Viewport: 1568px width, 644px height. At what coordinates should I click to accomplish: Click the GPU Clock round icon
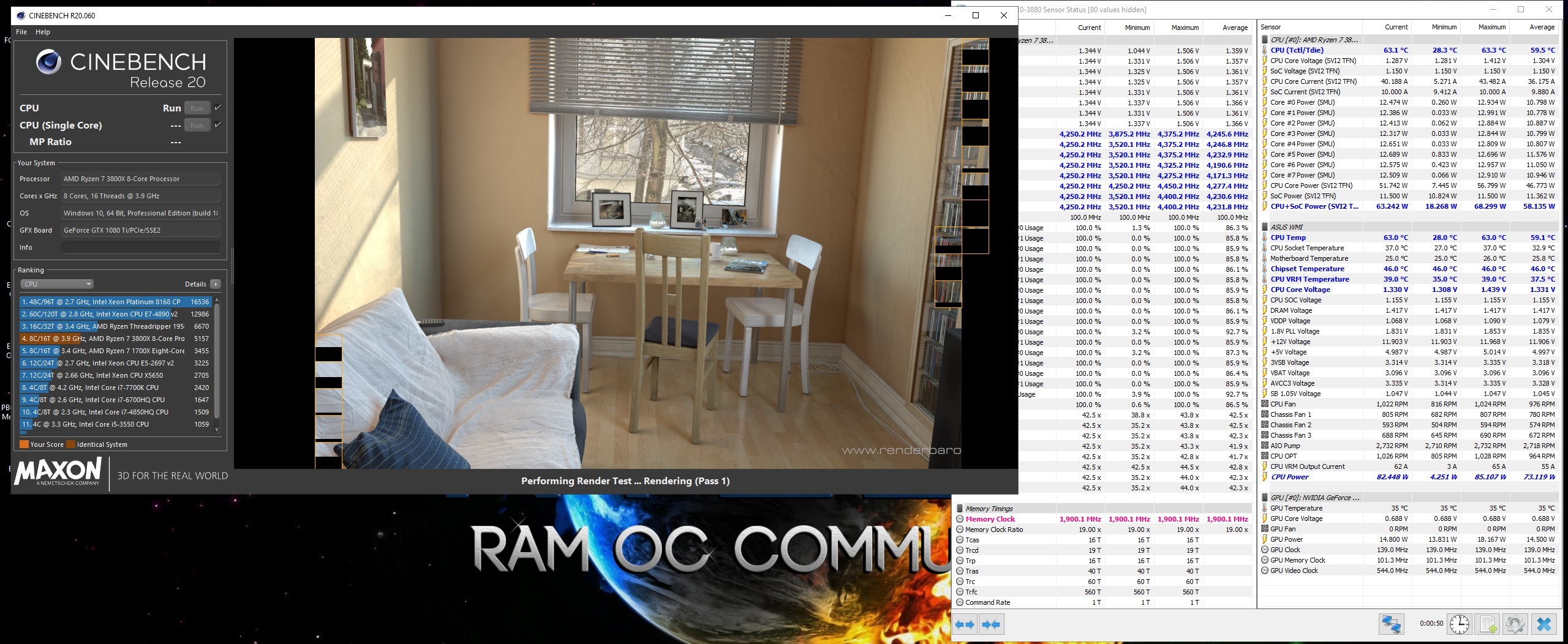tap(1265, 550)
